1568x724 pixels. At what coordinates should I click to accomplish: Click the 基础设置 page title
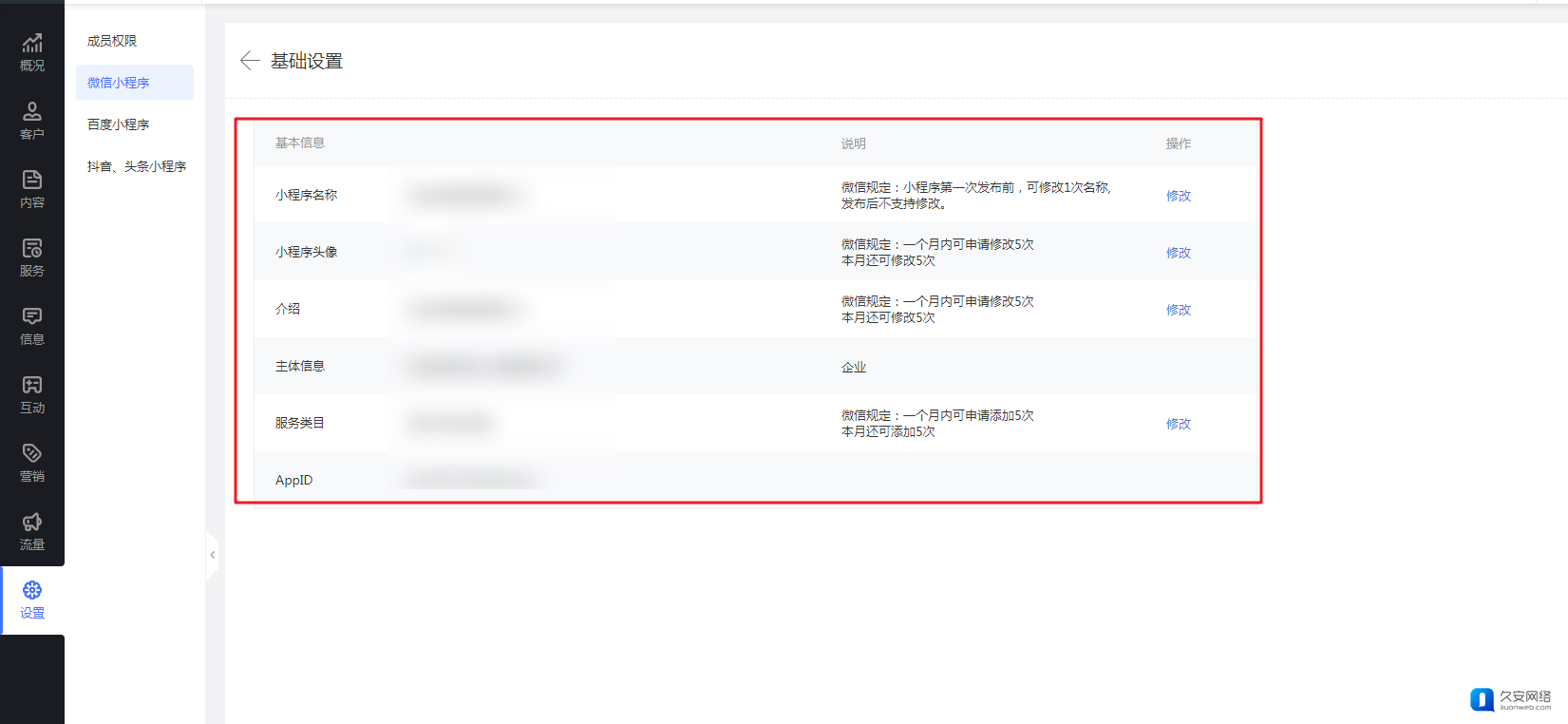tap(307, 61)
